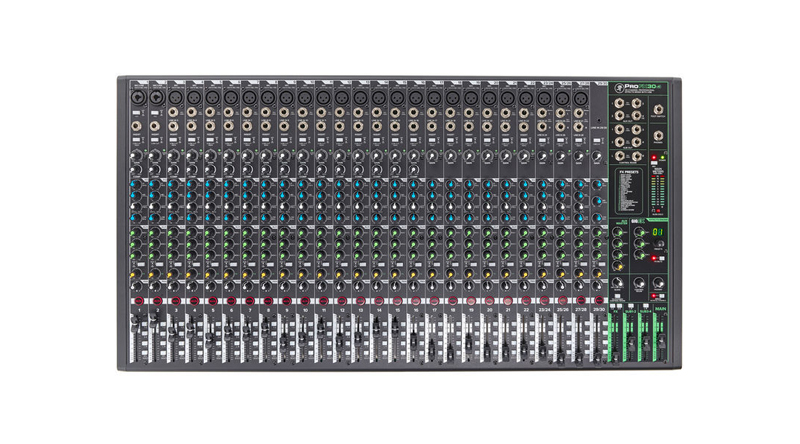Click the gain knob on channel 21
The image size is (800, 444).
coord(505,157)
